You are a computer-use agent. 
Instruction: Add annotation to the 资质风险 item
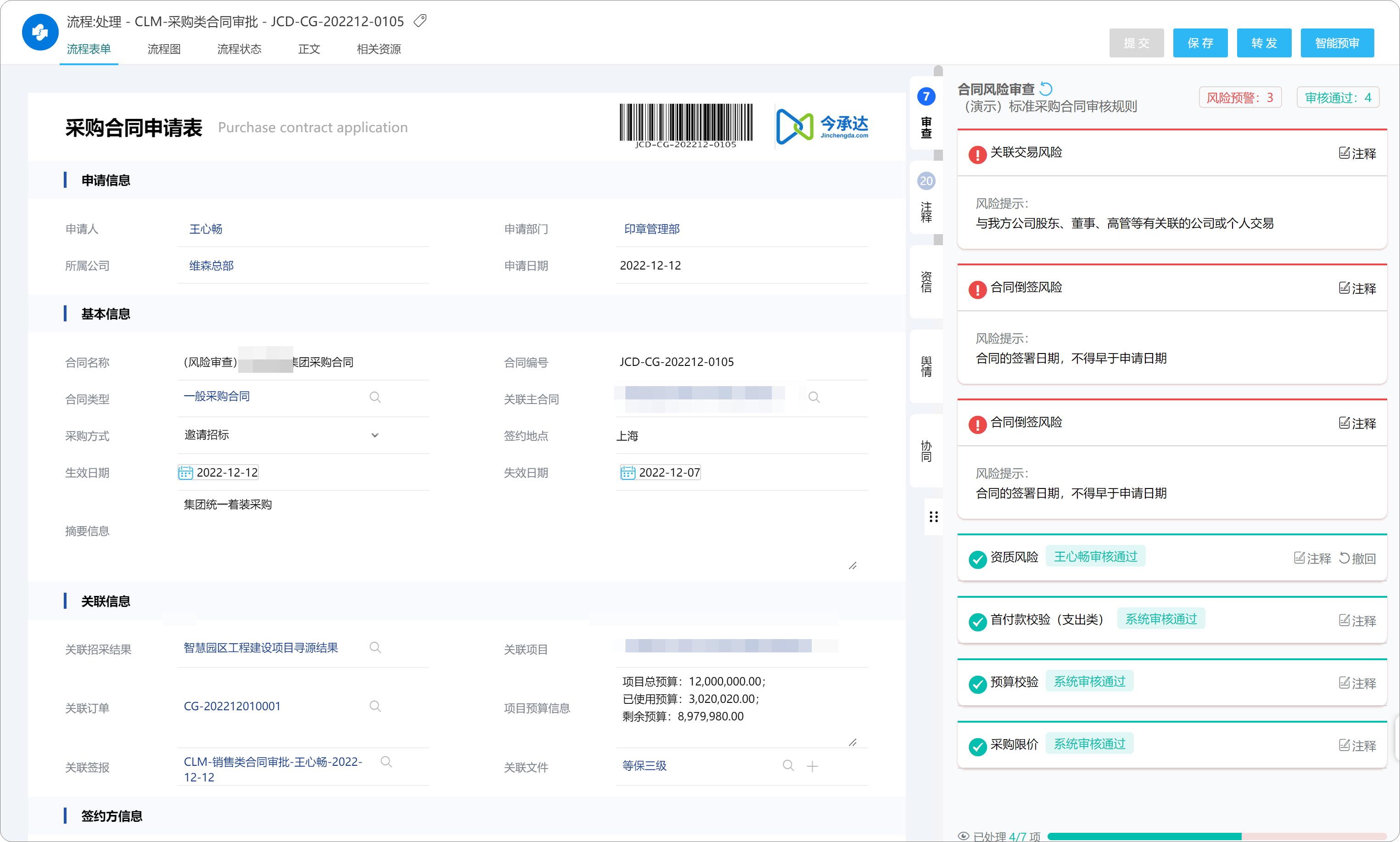point(1312,558)
